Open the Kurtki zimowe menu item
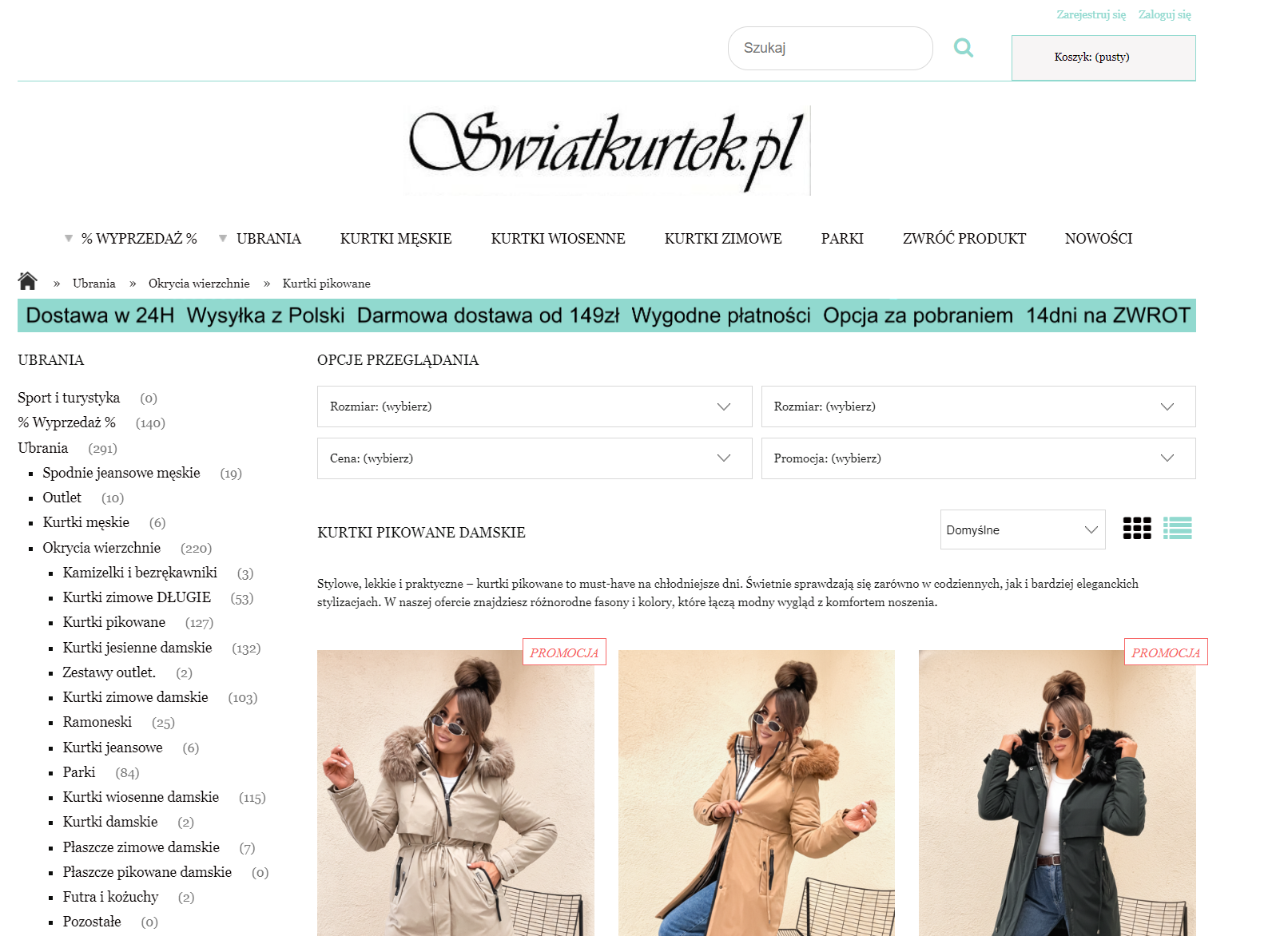This screenshot has height=936, width=1288. click(723, 238)
